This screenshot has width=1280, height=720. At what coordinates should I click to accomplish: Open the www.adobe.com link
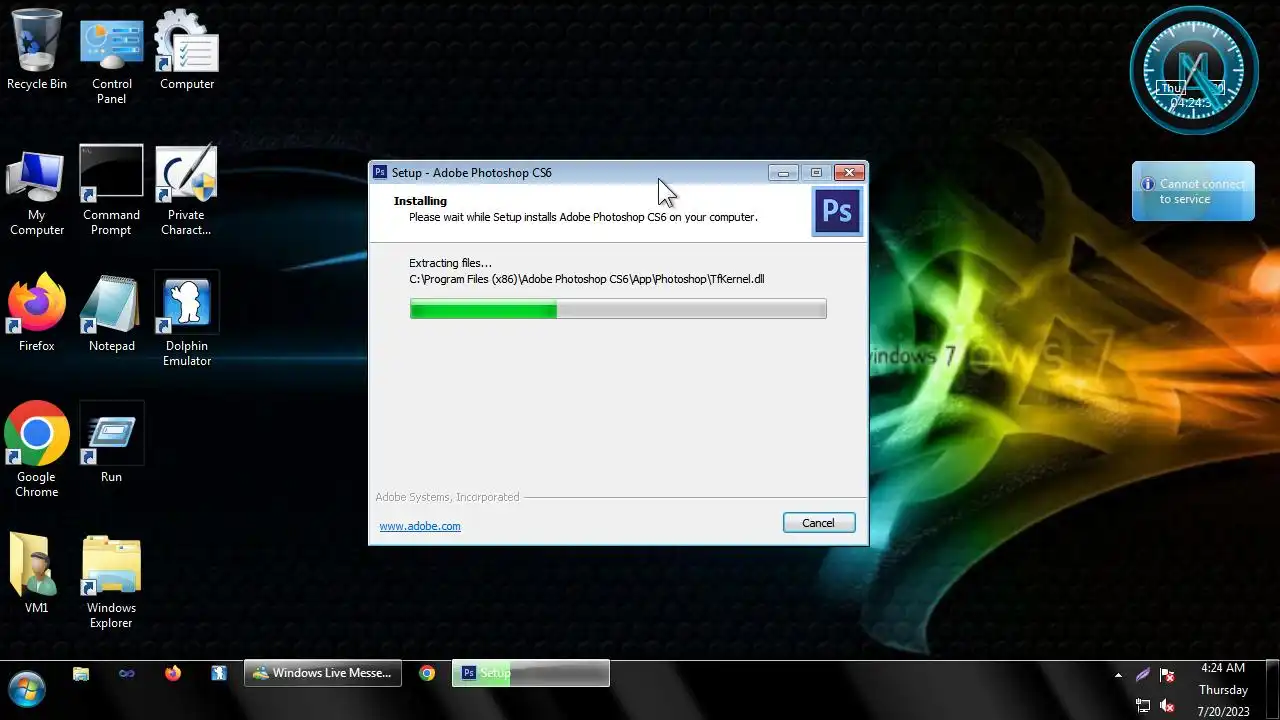(420, 526)
